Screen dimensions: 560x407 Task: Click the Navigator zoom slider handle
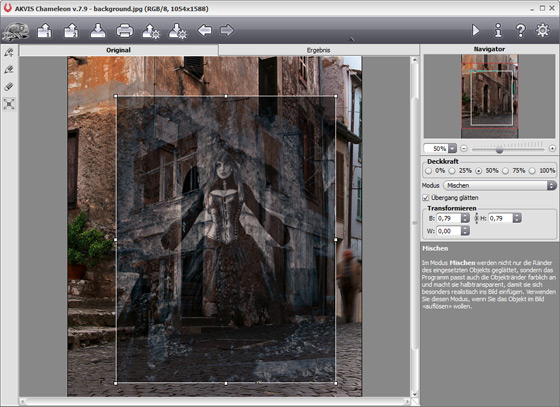click(x=499, y=150)
